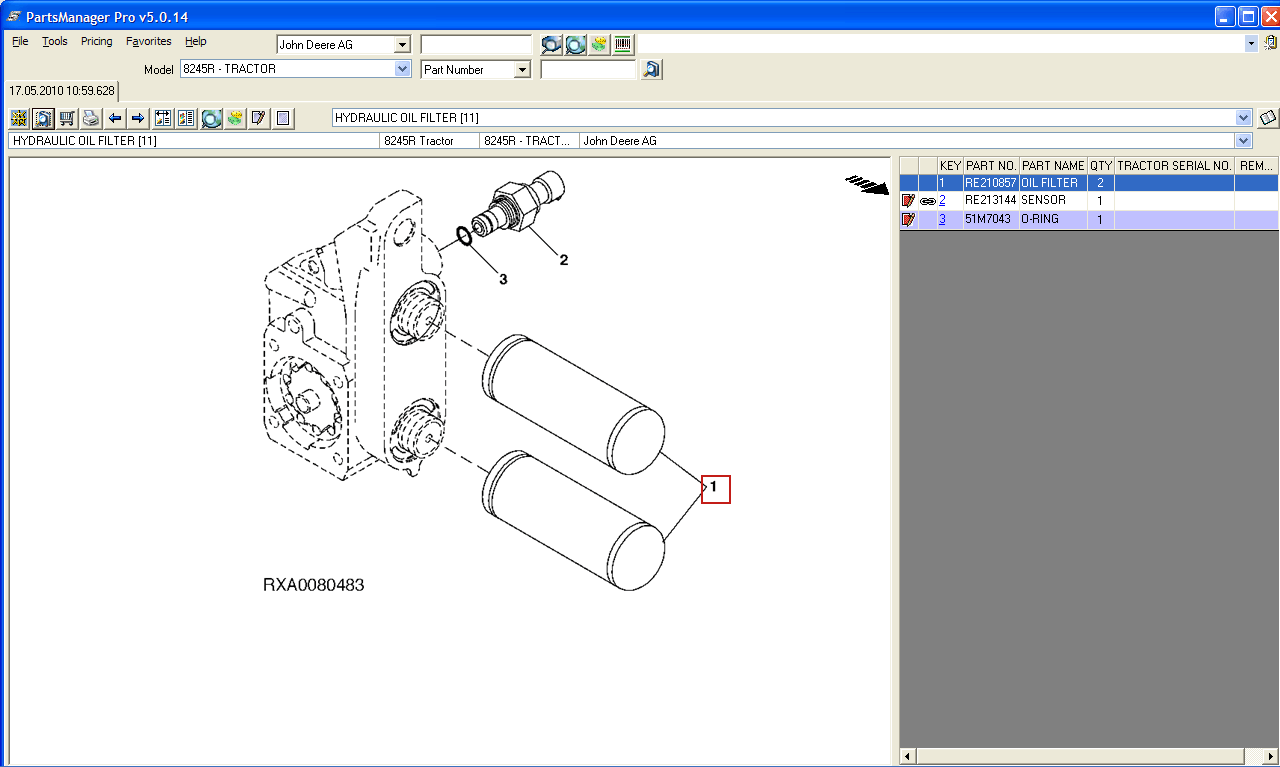Image resolution: width=1280 pixels, height=767 pixels.
Task: Click the barcode icon in top toolbar
Action: click(623, 44)
